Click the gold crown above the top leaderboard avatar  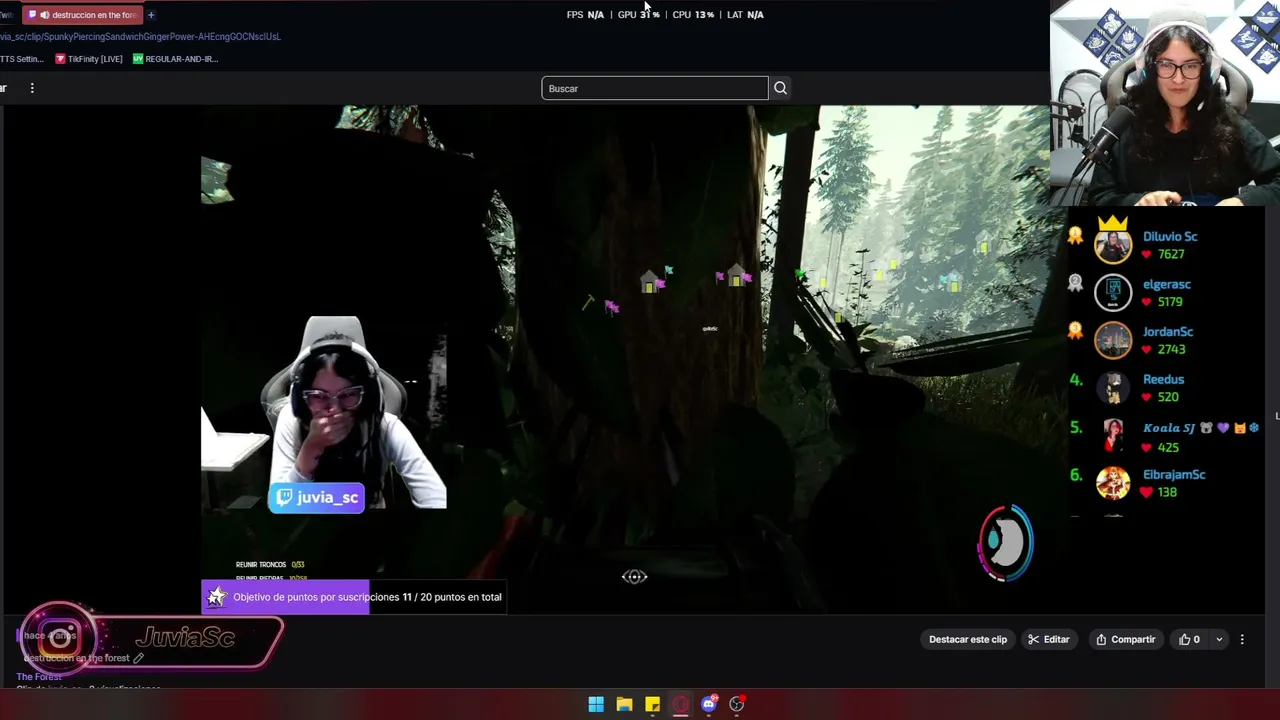1113,223
